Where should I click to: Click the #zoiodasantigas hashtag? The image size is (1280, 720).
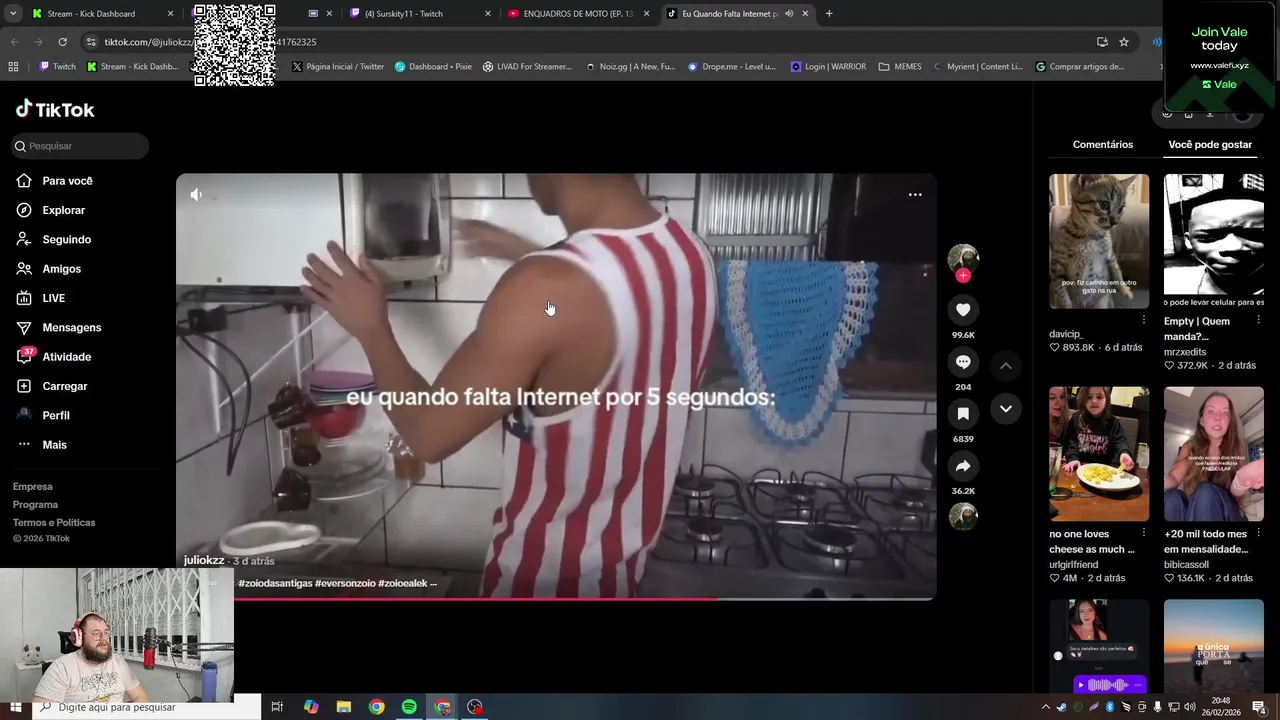tap(275, 583)
